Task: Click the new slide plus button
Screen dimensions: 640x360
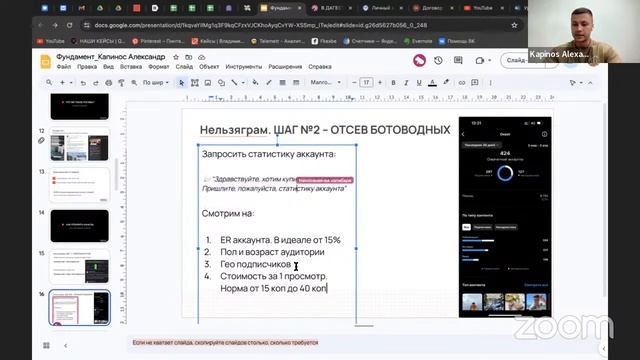Action: (62, 82)
